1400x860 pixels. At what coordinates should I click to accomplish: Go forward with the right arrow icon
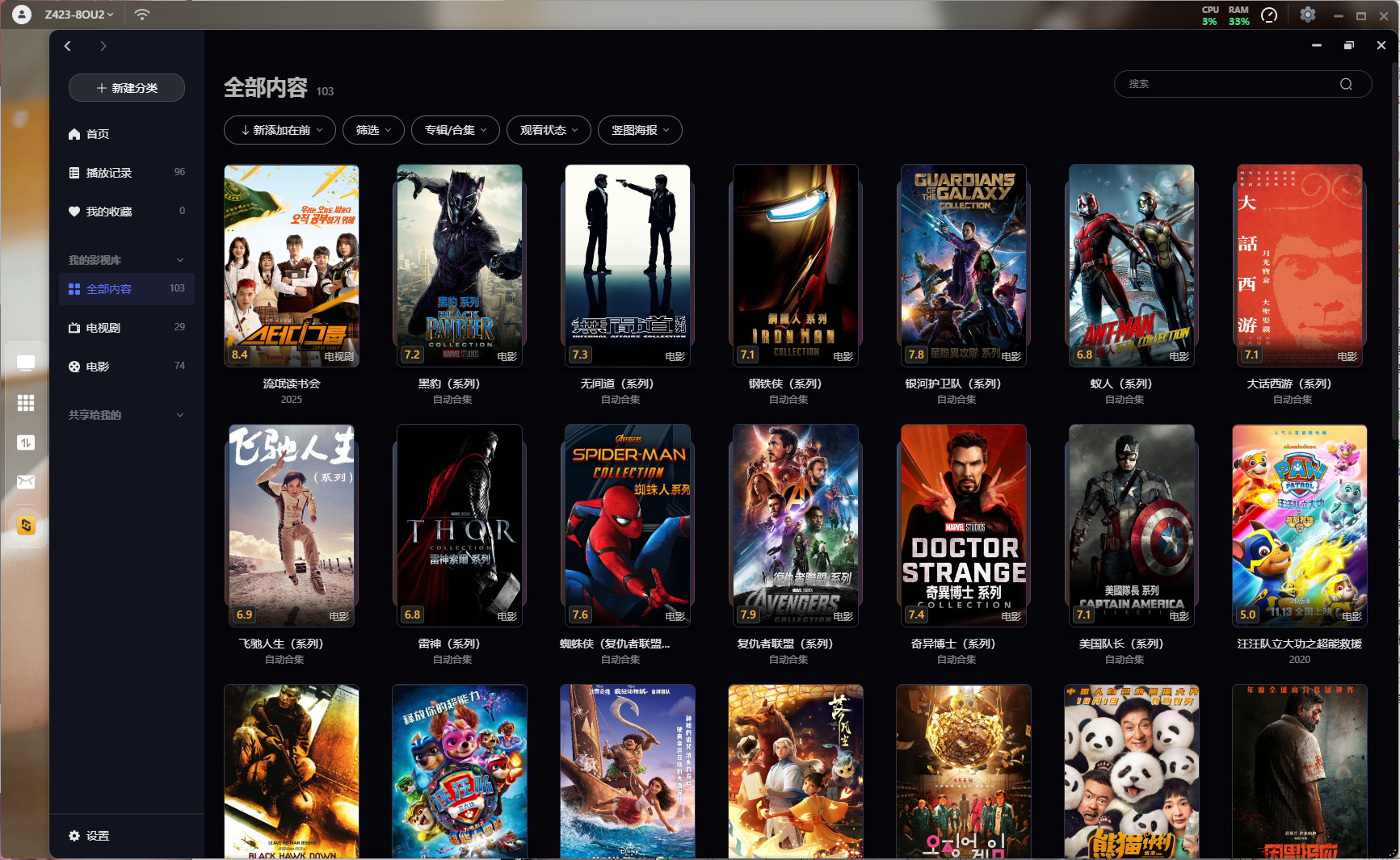103,46
